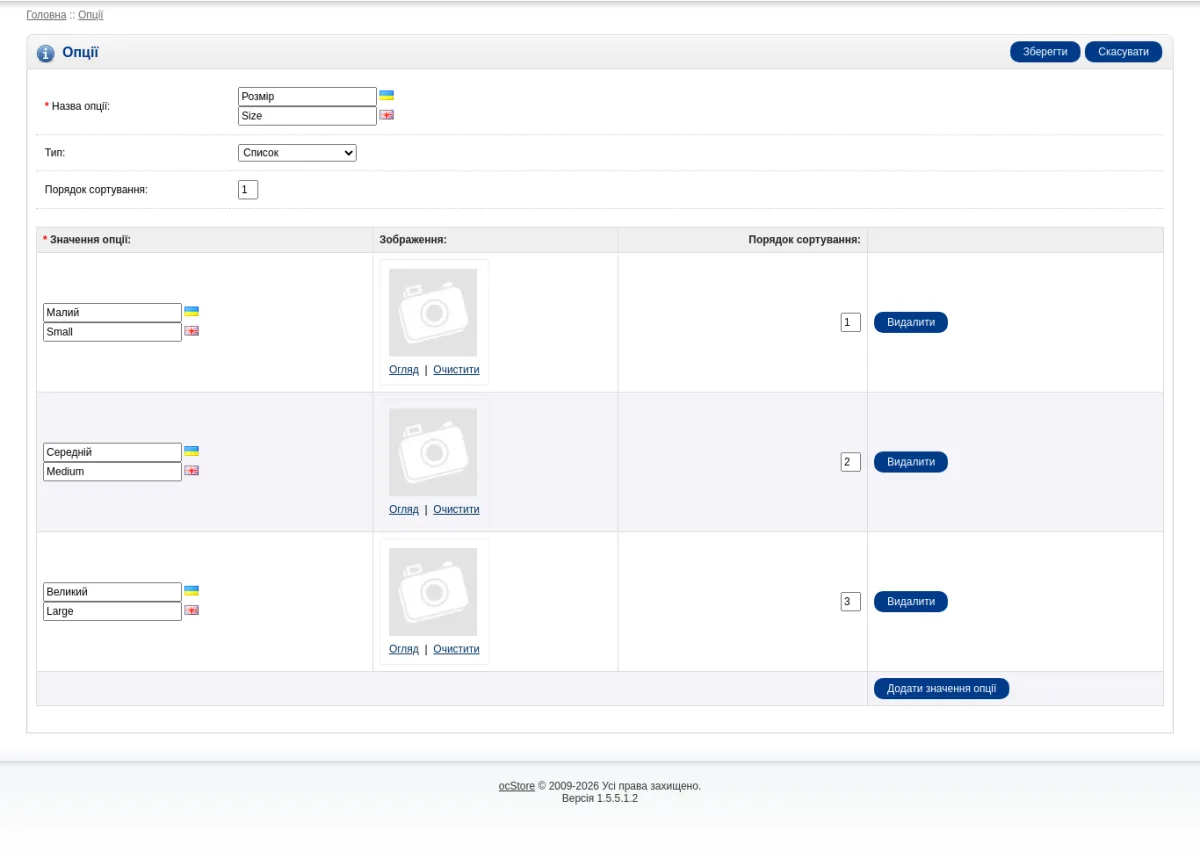
Task: Open Огляд link in the Малий row
Action: pos(404,370)
